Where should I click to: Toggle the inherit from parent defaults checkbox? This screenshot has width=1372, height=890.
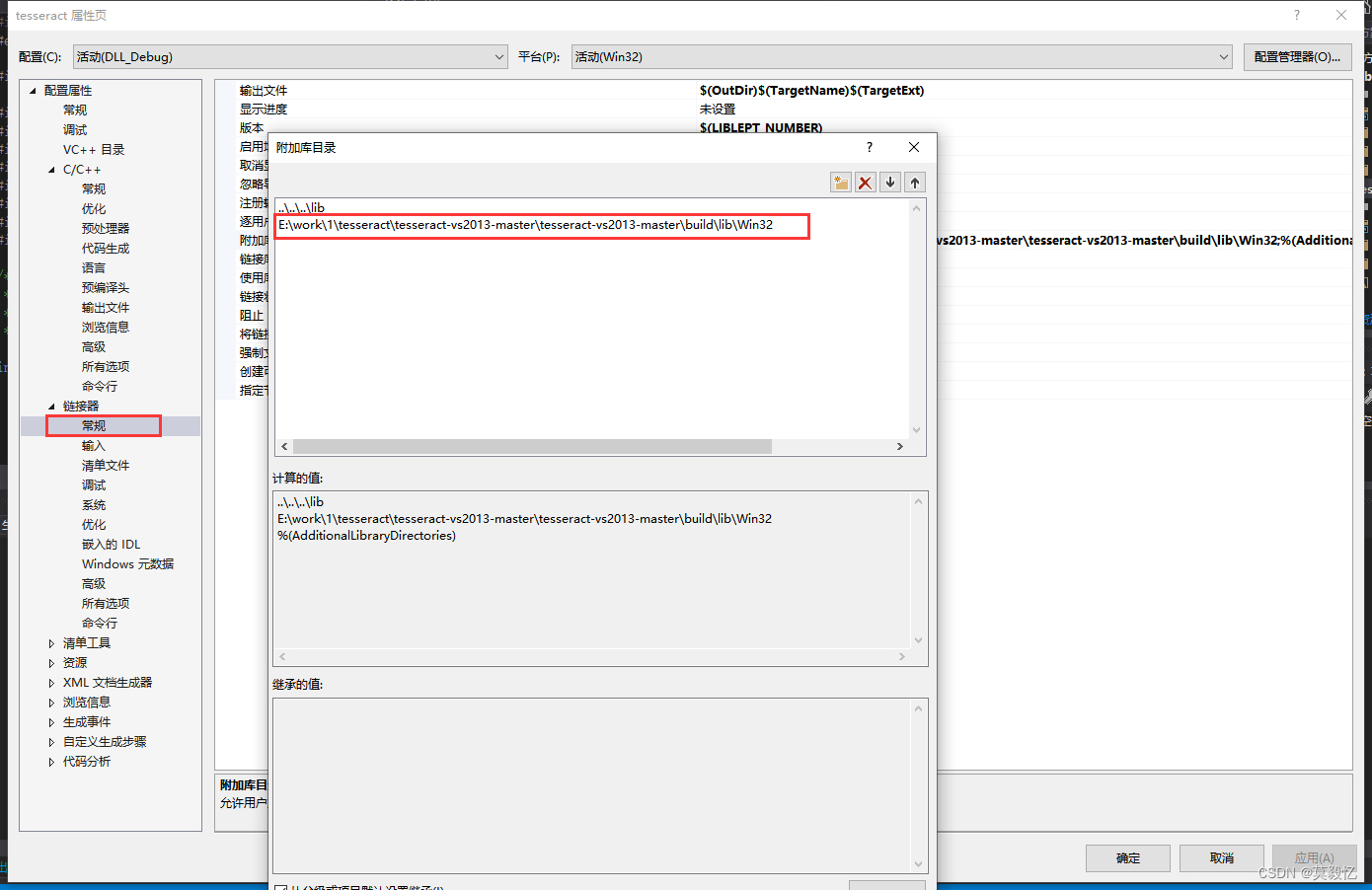tap(280, 885)
